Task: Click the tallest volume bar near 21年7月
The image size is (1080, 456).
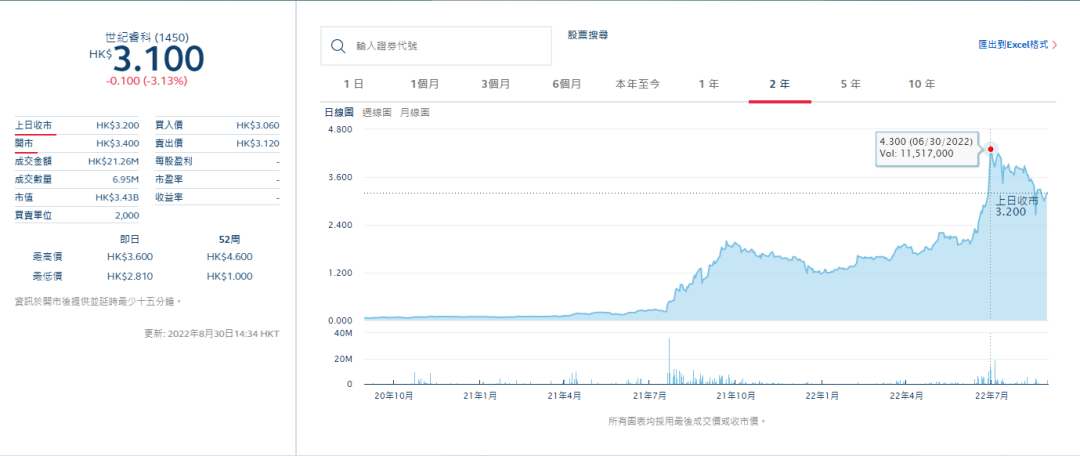Action: (669, 361)
